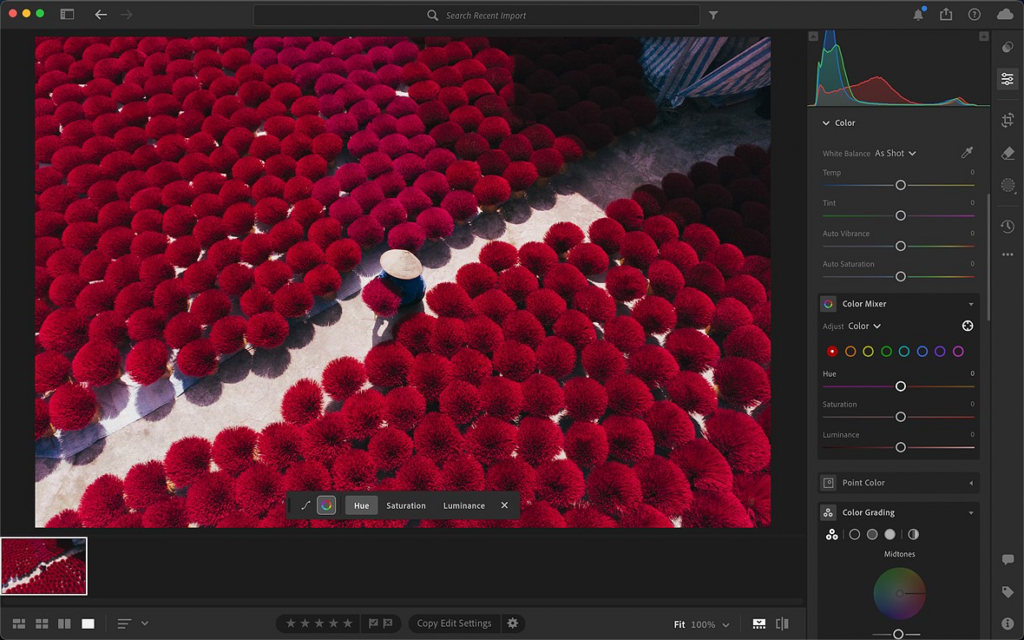The width and height of the screenshot is (1024, 640).
Task: Select the Edit sliders panel icon
Action: click(x=1007, y=79)
